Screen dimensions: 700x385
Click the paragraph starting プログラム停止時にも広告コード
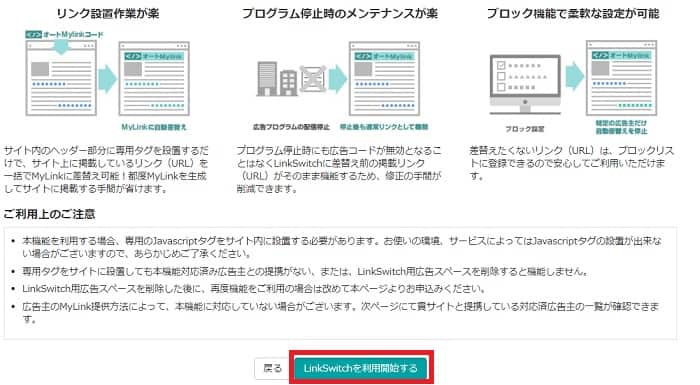pyautogui.click(x=339, y=169)
